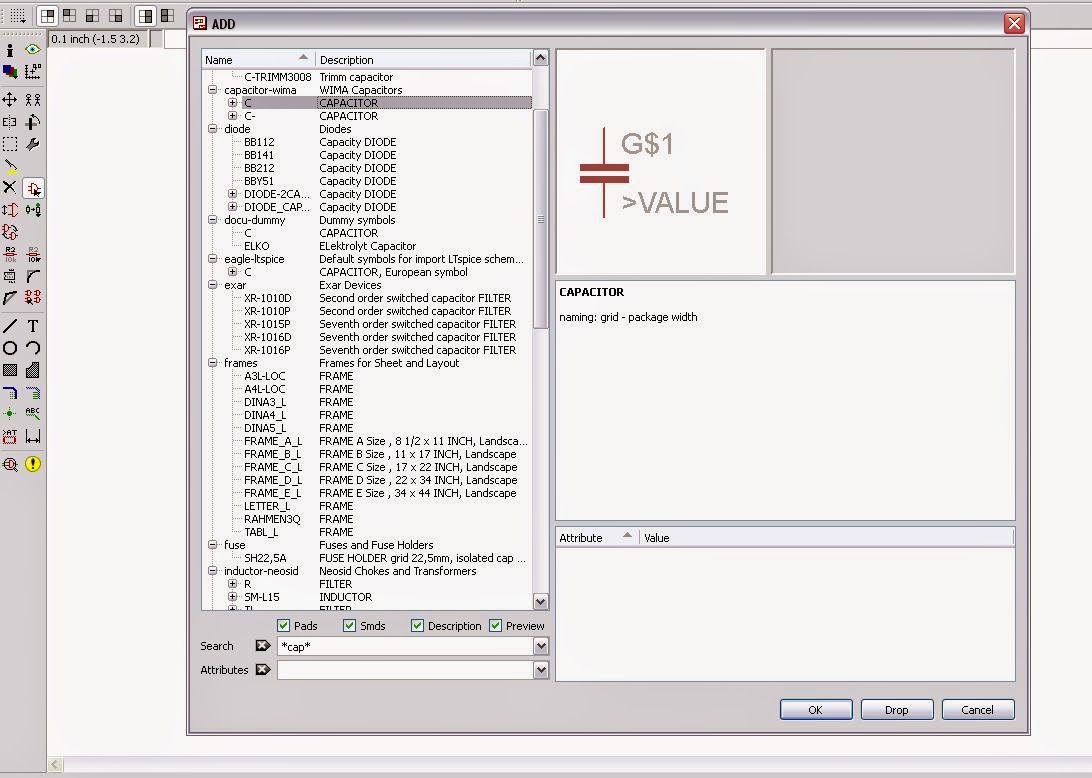Image resolution: width=1092 pixels, height=778 pixels.
Task: Select the Polygon tool
Action: [x=33, y=370]
